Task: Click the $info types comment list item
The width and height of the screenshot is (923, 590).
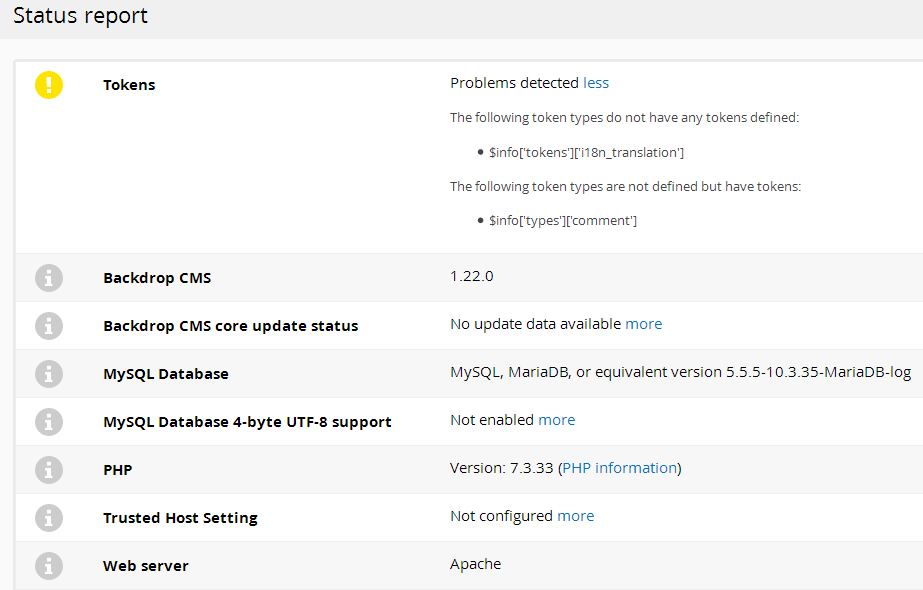Action: tap(563, 221)
